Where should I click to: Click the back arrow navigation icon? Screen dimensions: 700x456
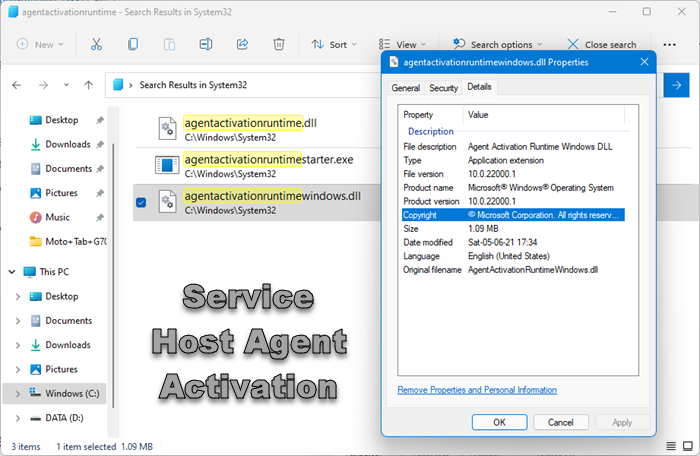tap(17, 85)
